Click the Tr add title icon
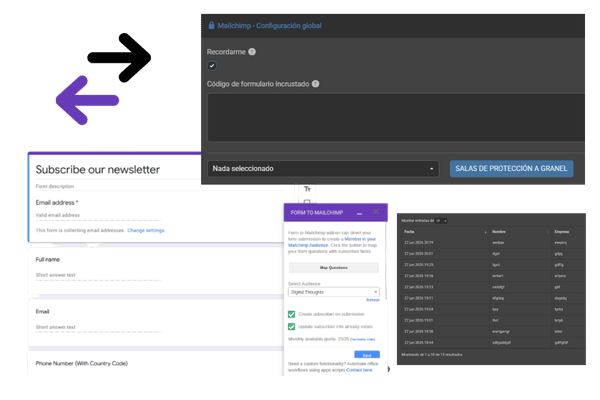 (307, 189)
